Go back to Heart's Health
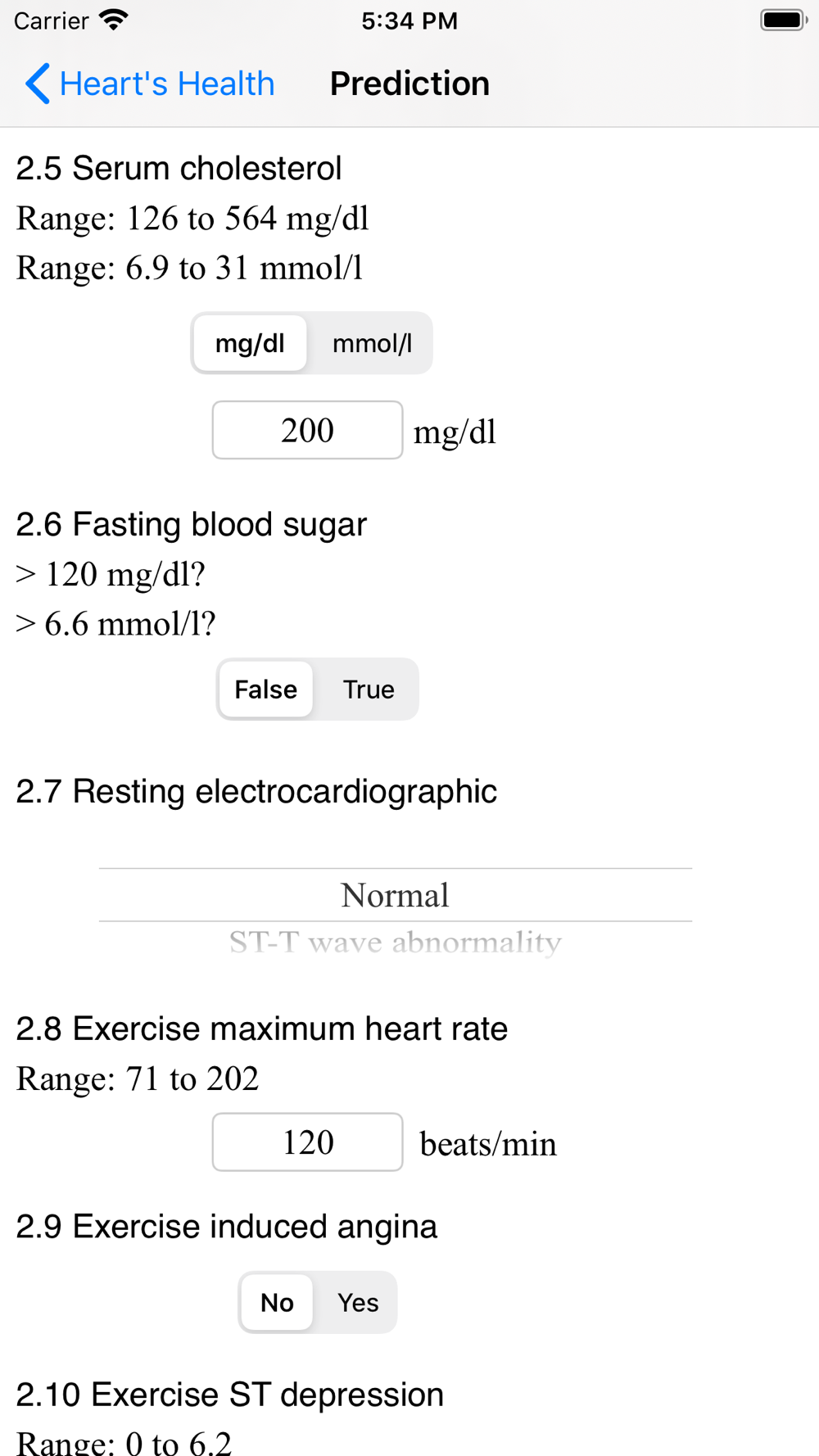The image size is (819, 1456). point(150,84)
